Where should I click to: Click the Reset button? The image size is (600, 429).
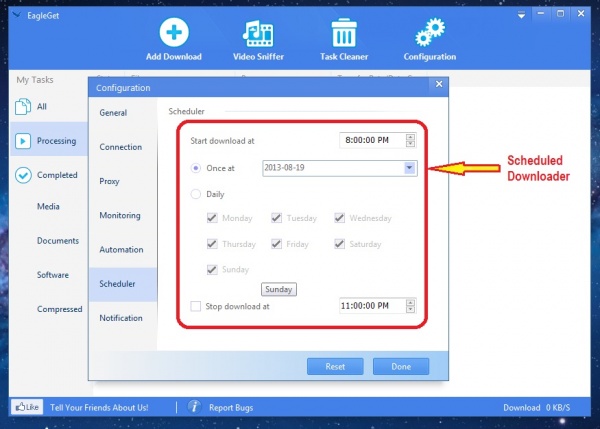[x=335, y=366]
